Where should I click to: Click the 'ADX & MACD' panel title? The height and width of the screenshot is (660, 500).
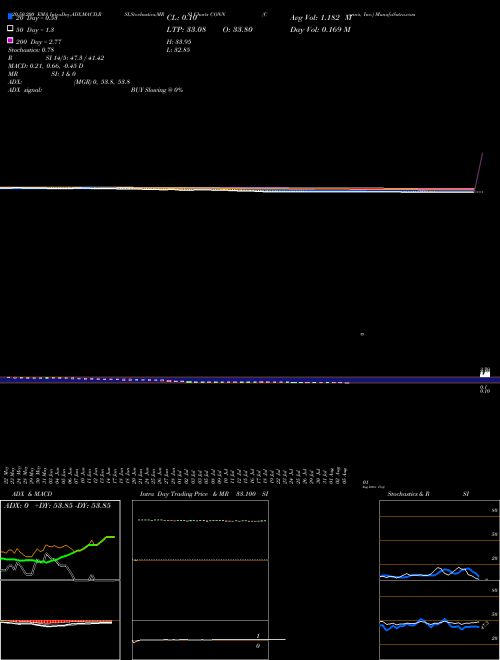(32, 494)
